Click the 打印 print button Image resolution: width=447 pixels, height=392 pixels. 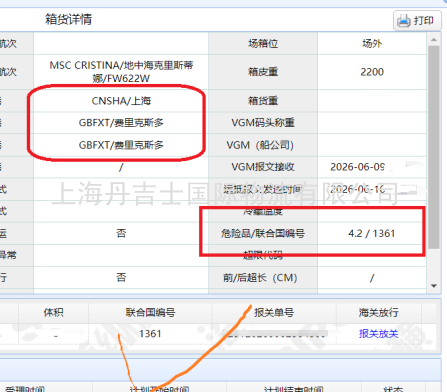pyautogui.click(x=417, y=21)
